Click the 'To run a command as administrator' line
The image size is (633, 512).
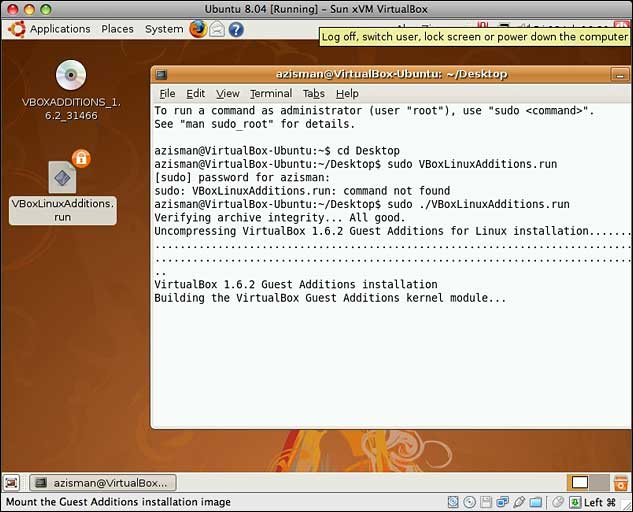click(374, 111)
